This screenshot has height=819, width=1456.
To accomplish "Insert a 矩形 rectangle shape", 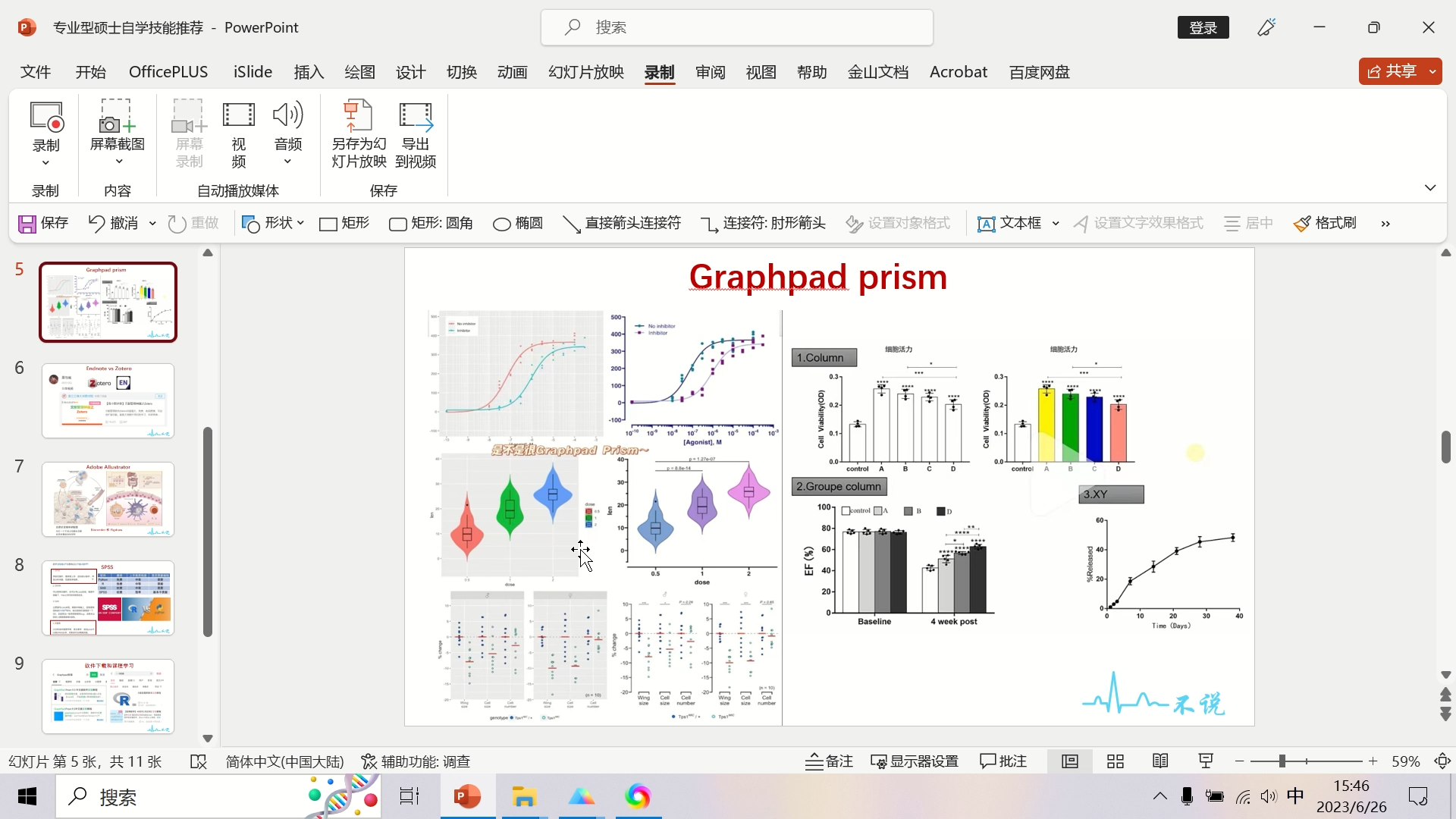I will pyautogui.click(x=344, y=224).
